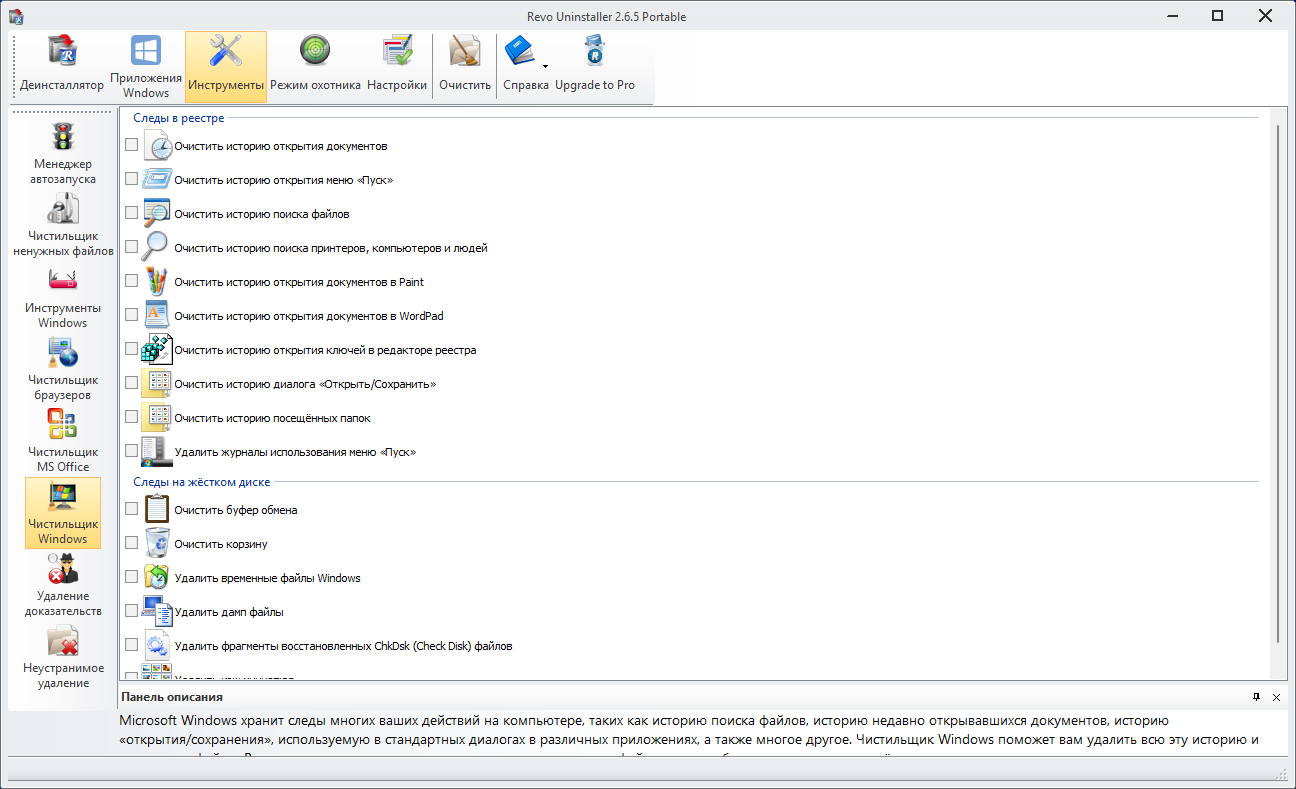1296x789 pixels.
Task: Tick Очистить историю поиска файлов checkbox
Action: coord(132,213)
